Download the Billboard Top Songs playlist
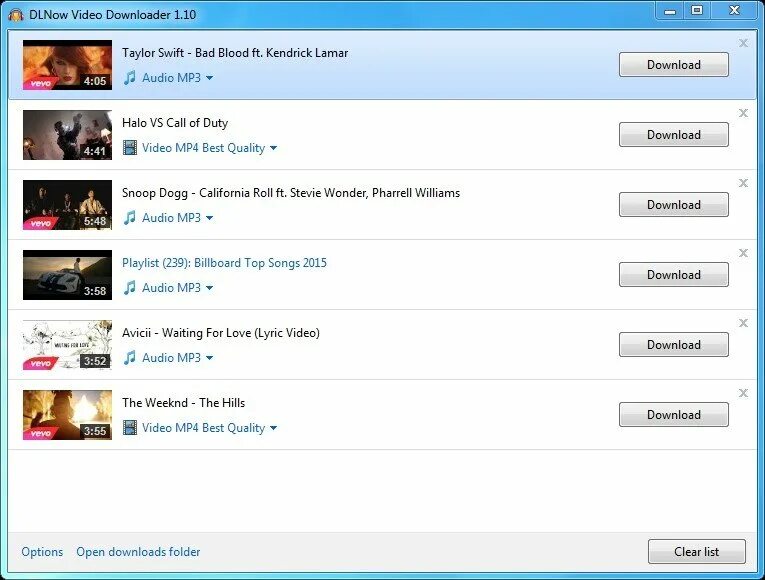 pos(674,275)
